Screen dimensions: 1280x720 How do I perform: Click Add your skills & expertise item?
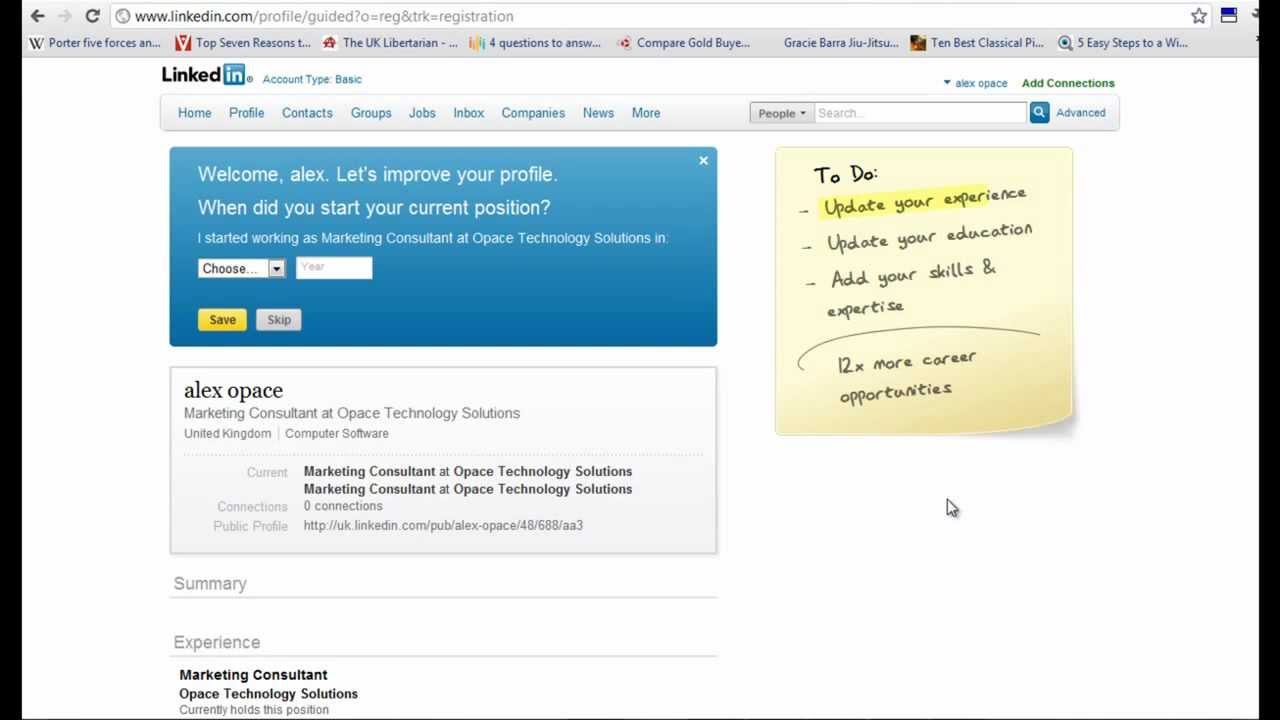(x=912, y=288)
